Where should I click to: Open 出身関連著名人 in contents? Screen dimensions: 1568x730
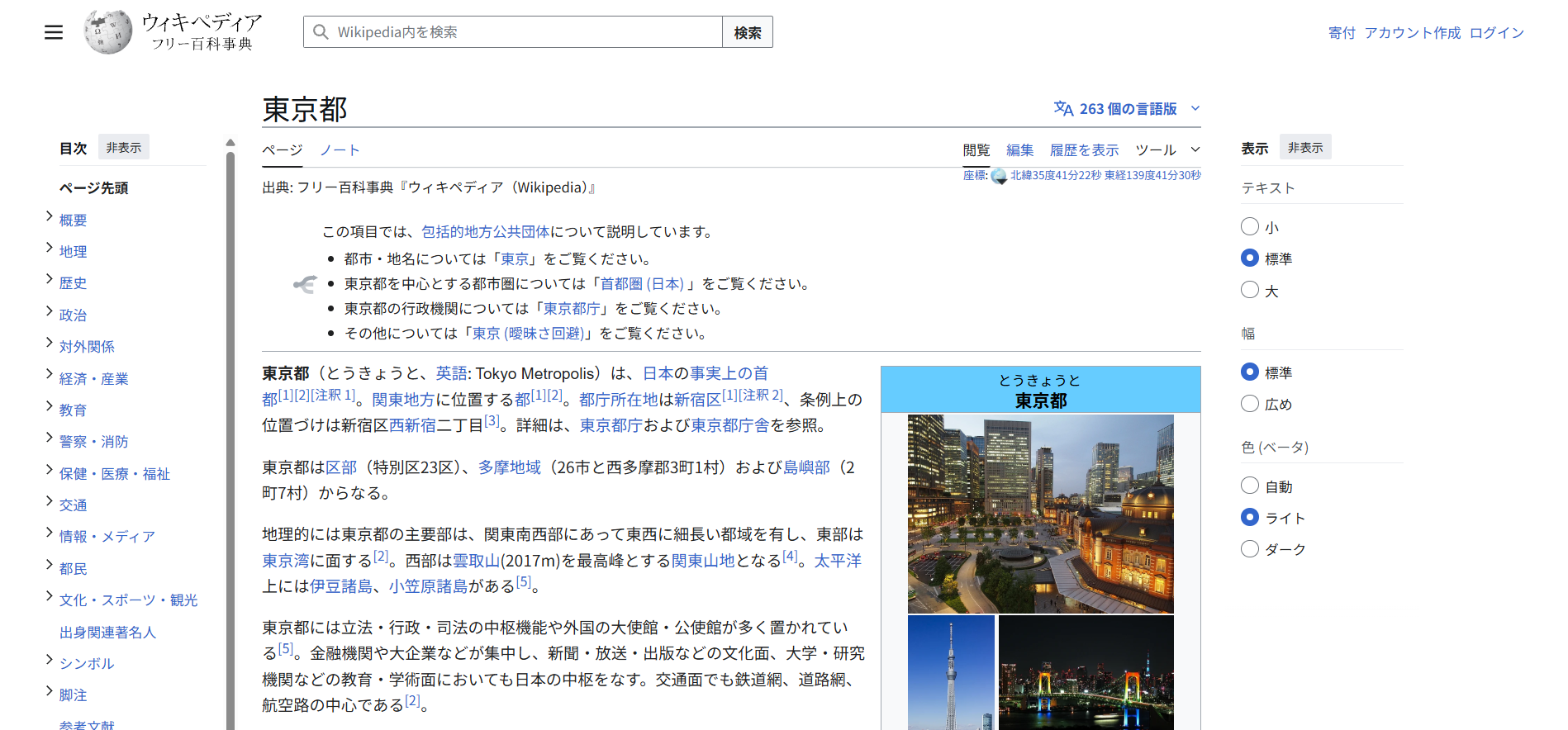pyautogui.click(x=107, y=633)
